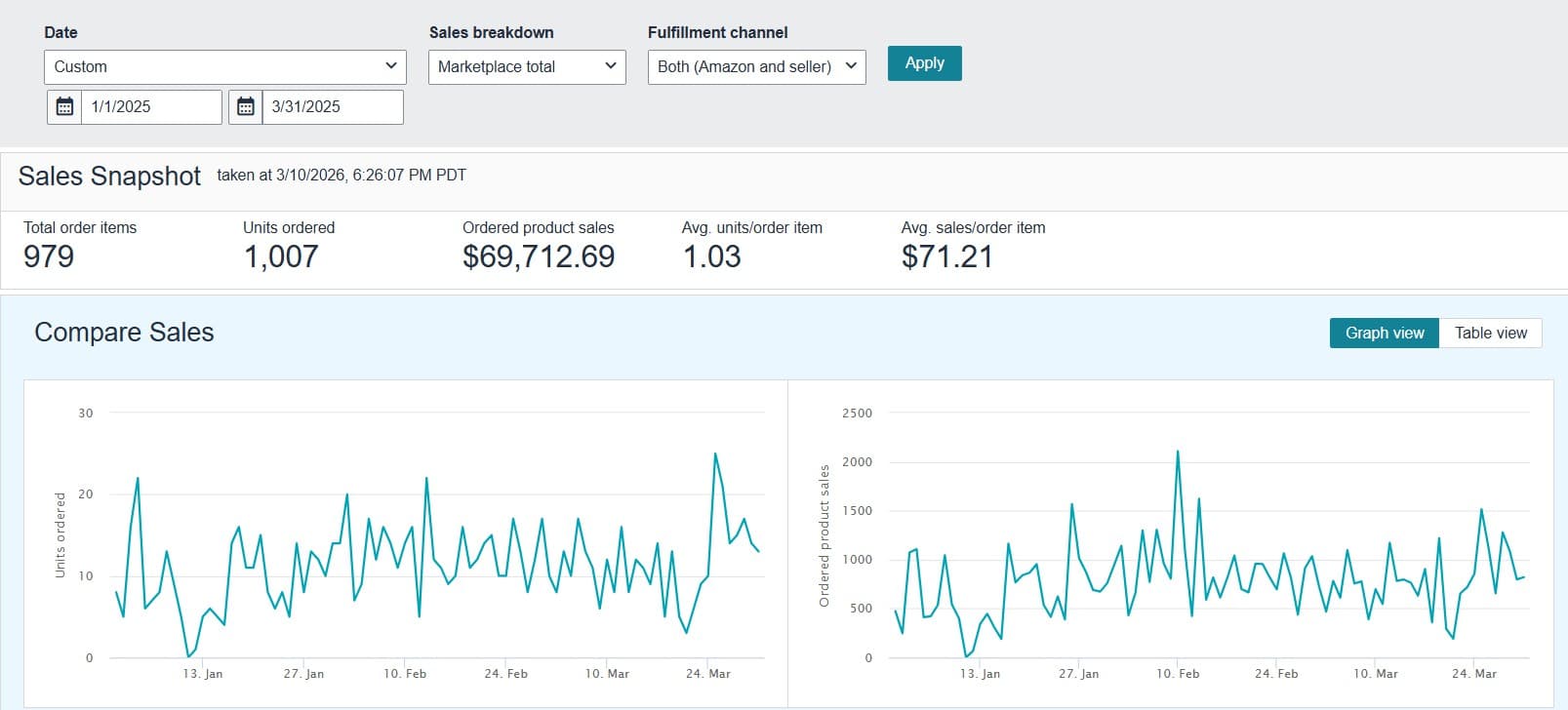Switch to Graph view
The height and width of the screenshot is (710, 1568).
click(1384, 333)
